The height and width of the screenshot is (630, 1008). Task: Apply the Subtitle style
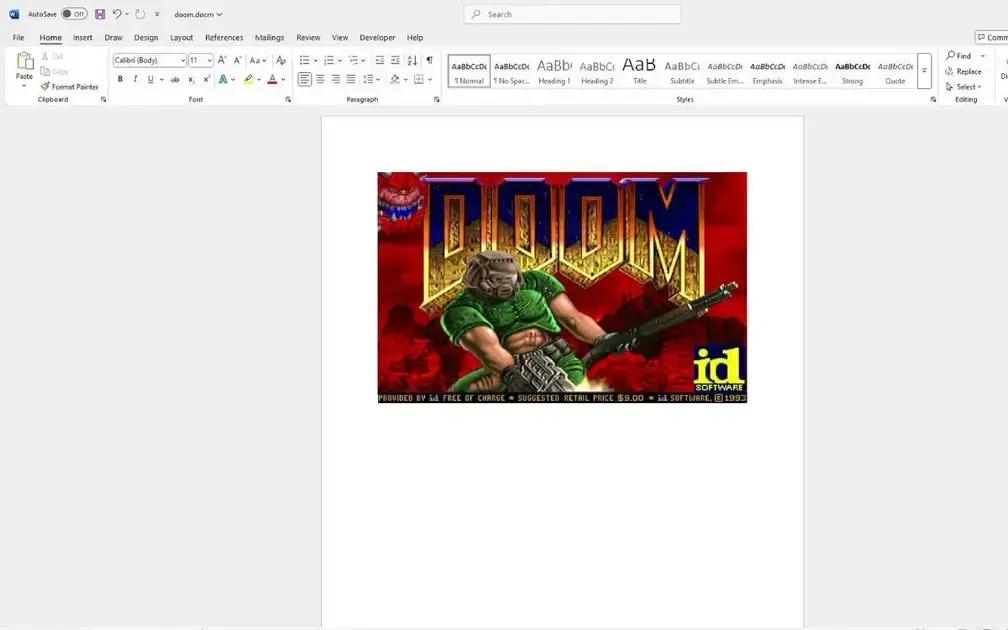pyautogui.click(x=682, y=71)
